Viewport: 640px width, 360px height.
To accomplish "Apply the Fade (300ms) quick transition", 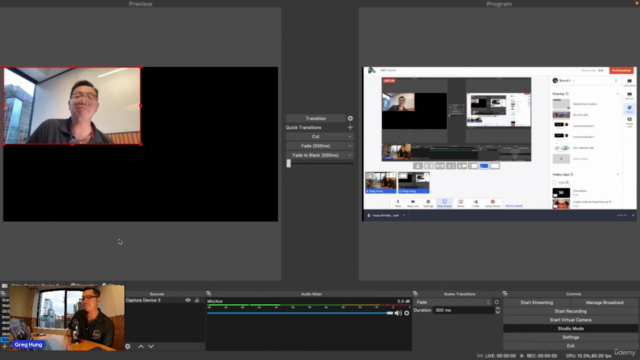I will [316, 146].
